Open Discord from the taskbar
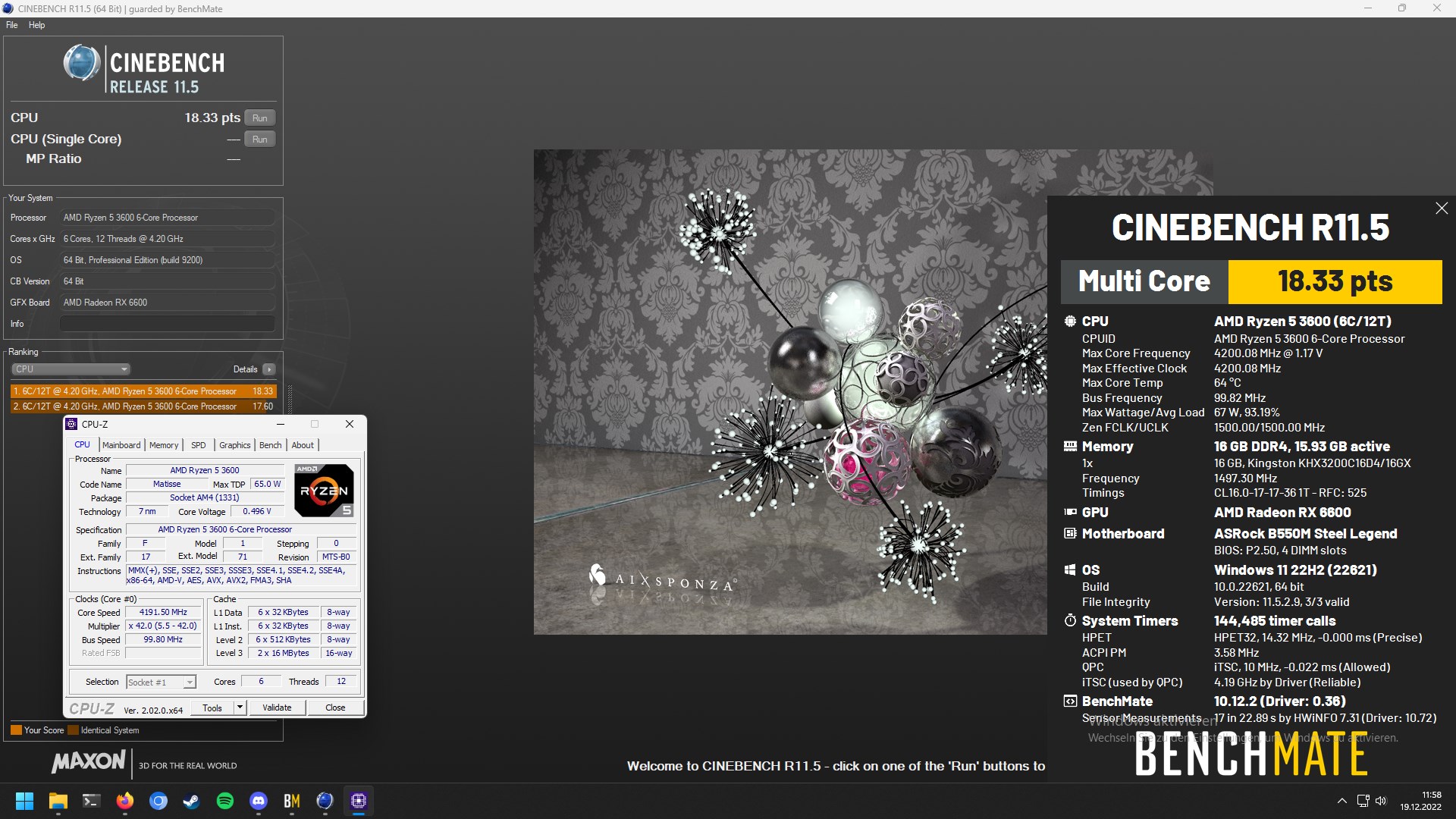 point(259,801)
